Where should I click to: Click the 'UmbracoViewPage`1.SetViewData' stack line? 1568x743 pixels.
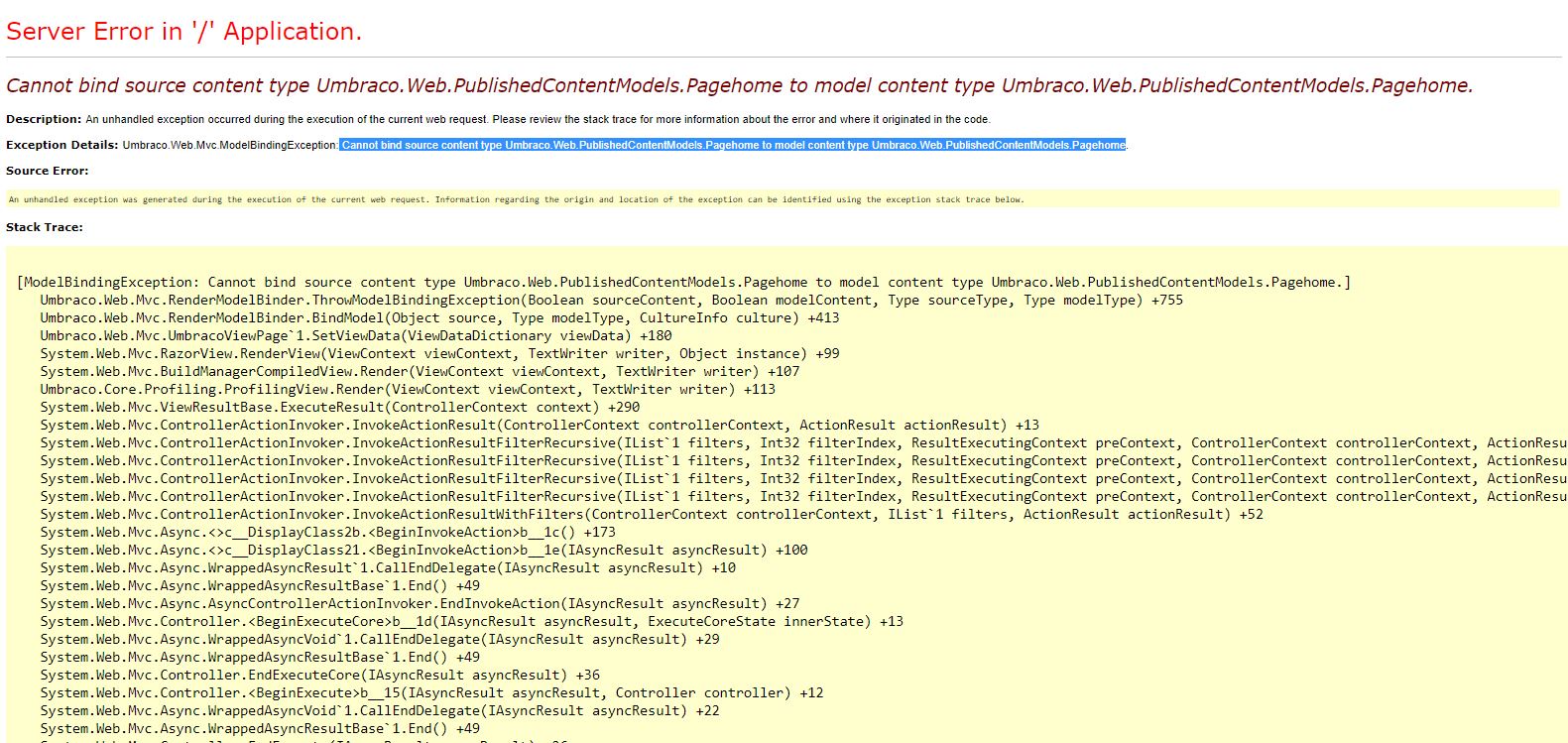pyautogui.click(x=355, y=336)
